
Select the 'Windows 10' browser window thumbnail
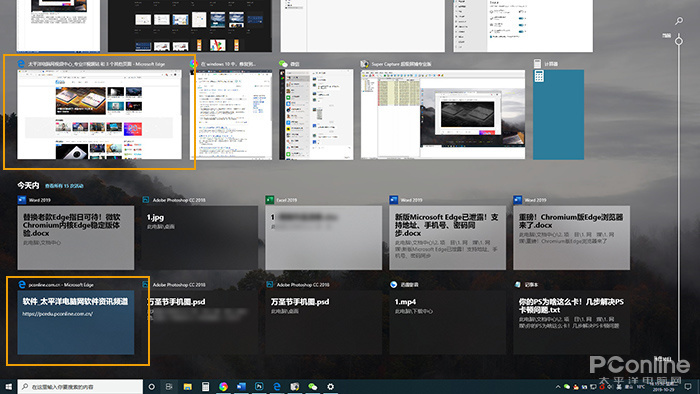pyautogui.click(x=231, y=114)
